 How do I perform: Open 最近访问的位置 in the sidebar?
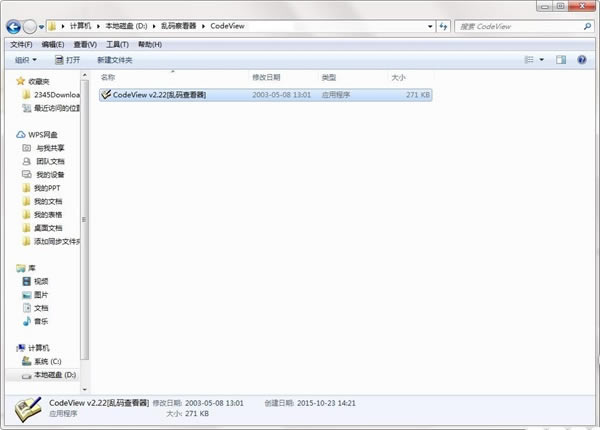pyautogui.click(x=51, y=108)
